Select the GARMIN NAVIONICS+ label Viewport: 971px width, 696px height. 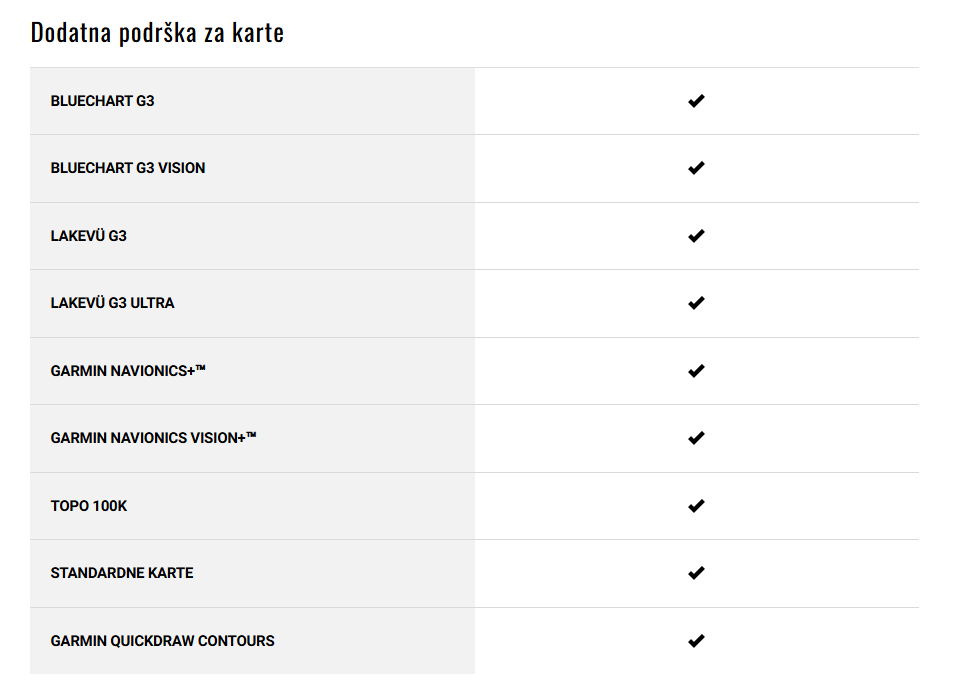point(128,371)
